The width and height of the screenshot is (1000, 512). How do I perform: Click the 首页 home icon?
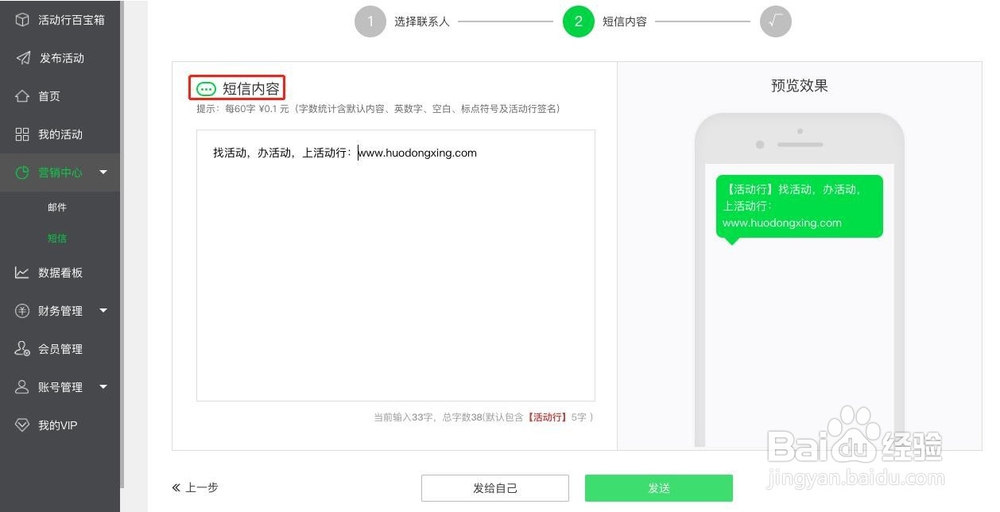pos(22,96)
